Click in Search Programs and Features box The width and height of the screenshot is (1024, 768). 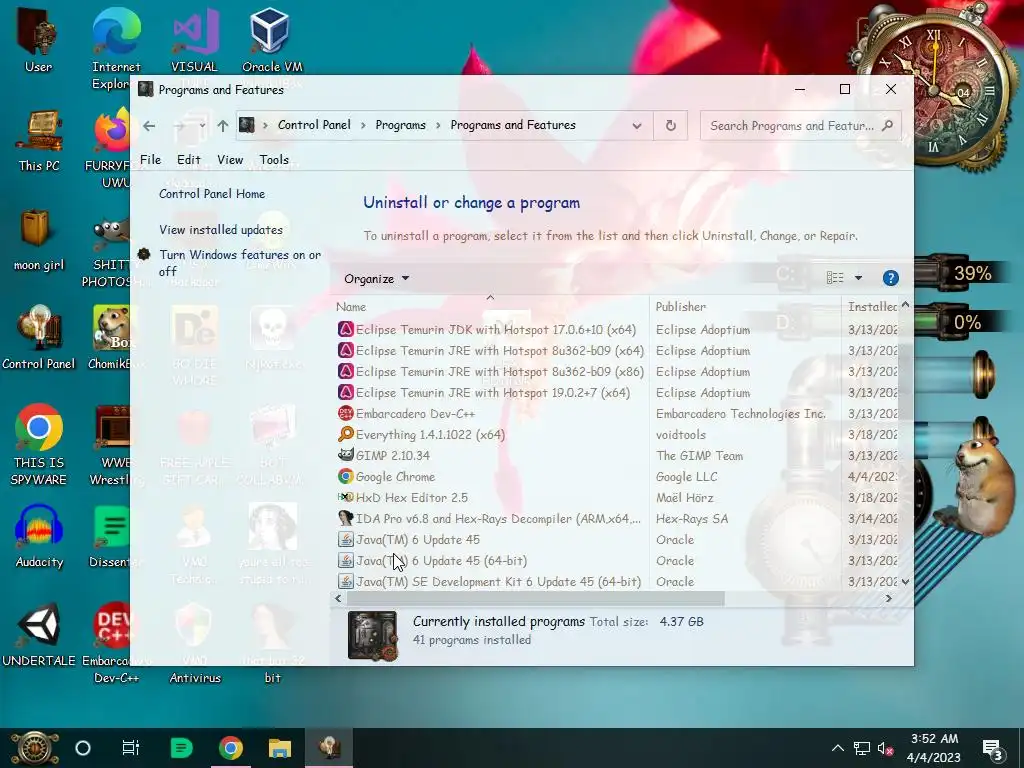[x=792, y=125]
